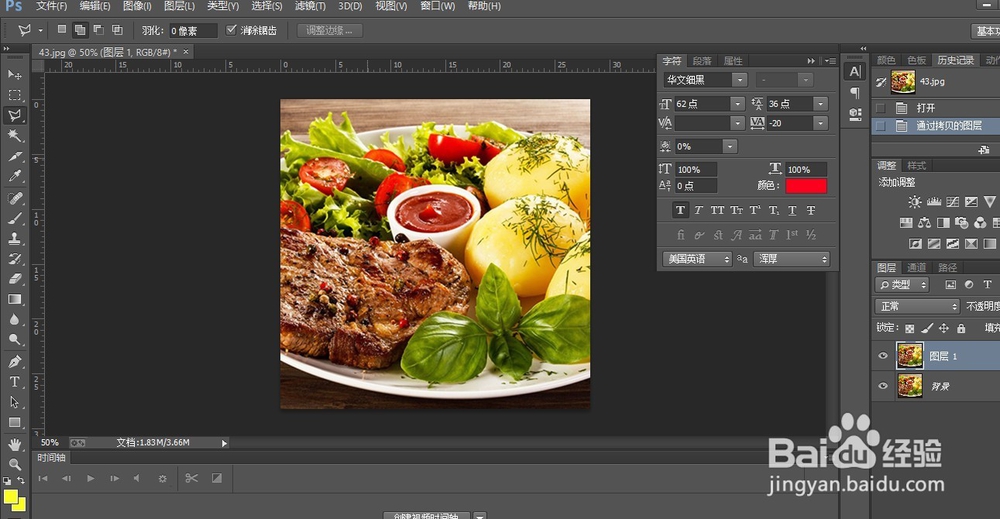Select the Polygonal Lasso tool in toolbox
The image size is (1000, 519).
pyautogui.click(x=14, y=115)
